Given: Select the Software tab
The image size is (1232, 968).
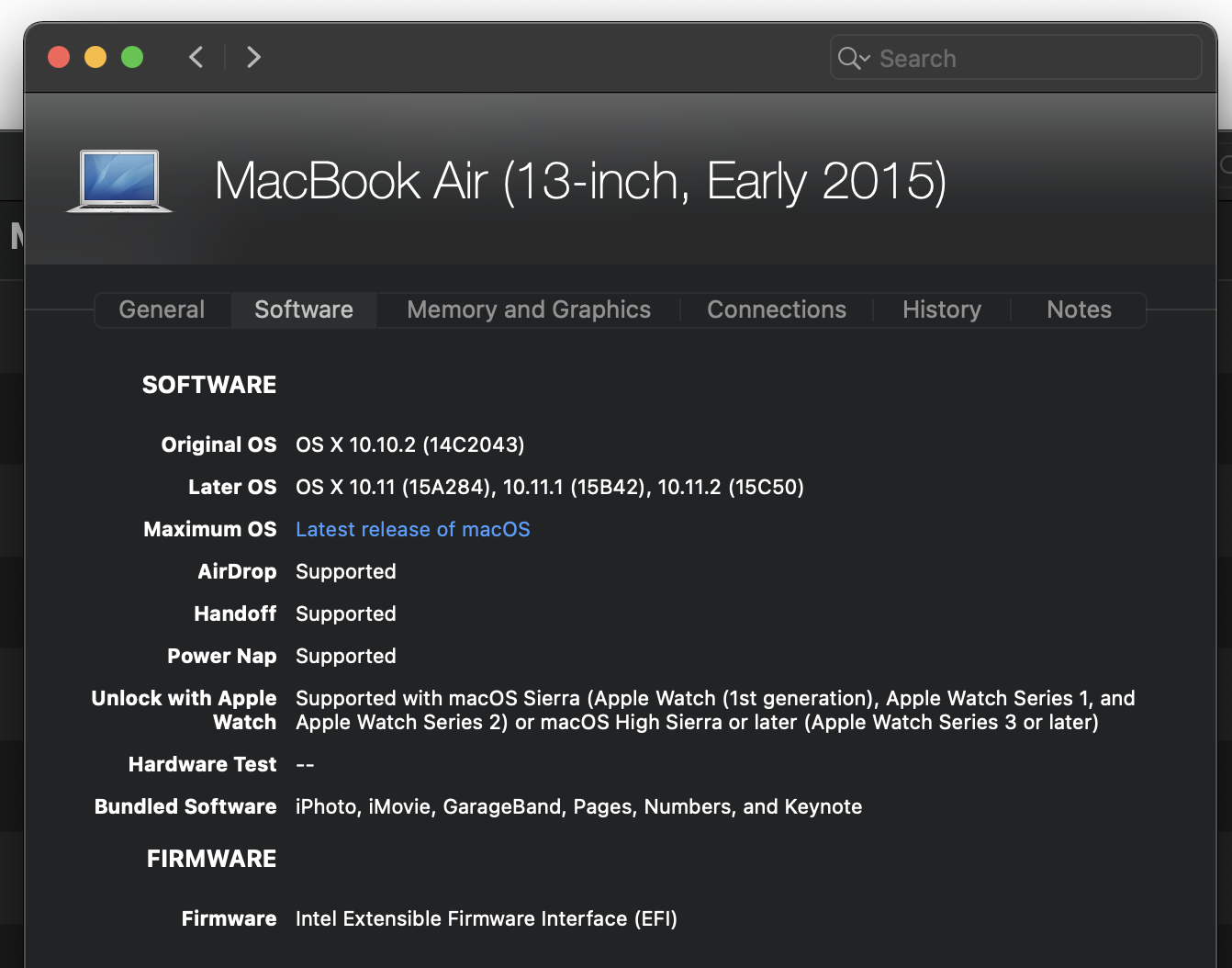Looking at the screenshot, I should coord(304,310).
